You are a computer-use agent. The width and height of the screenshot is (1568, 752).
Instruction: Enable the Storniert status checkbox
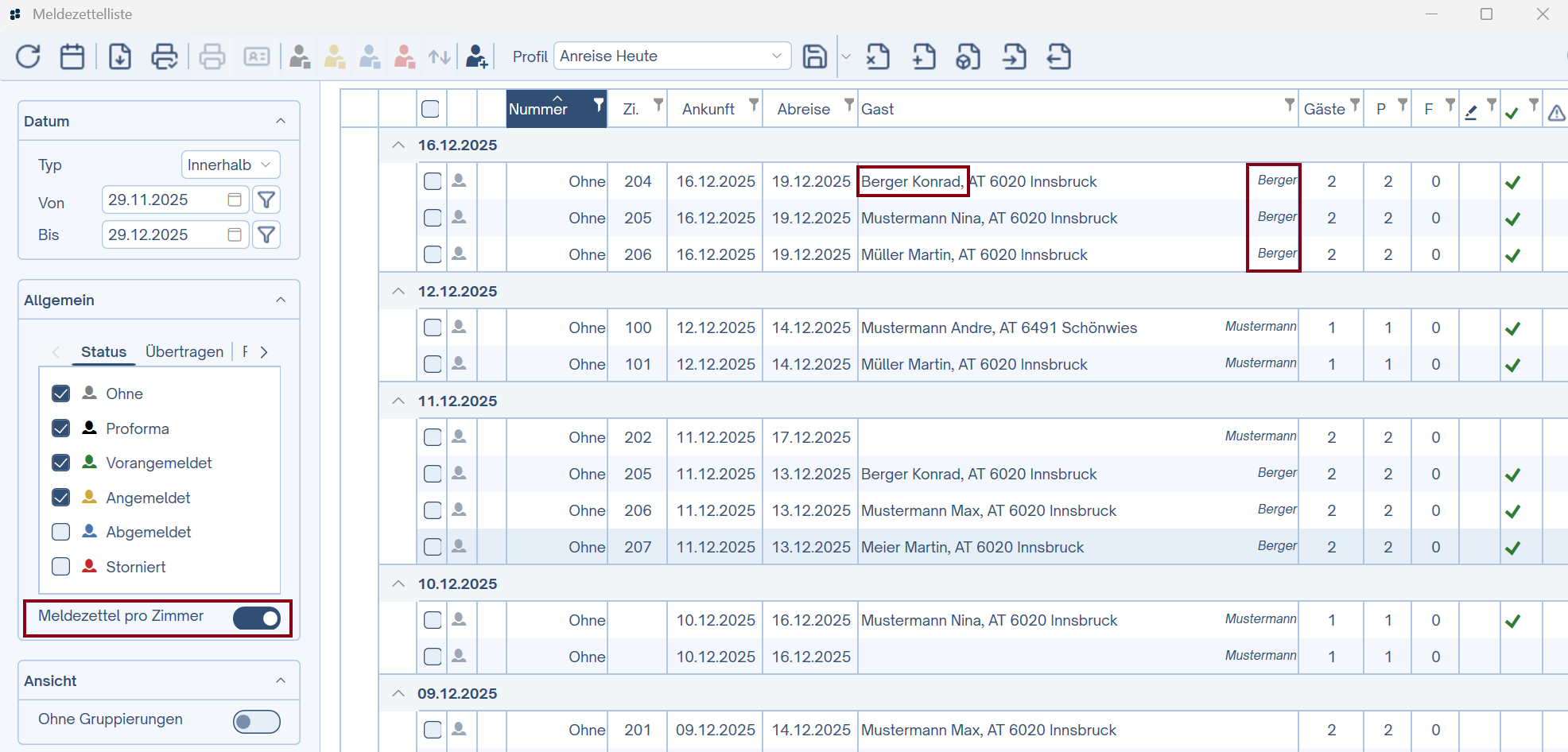61,567
